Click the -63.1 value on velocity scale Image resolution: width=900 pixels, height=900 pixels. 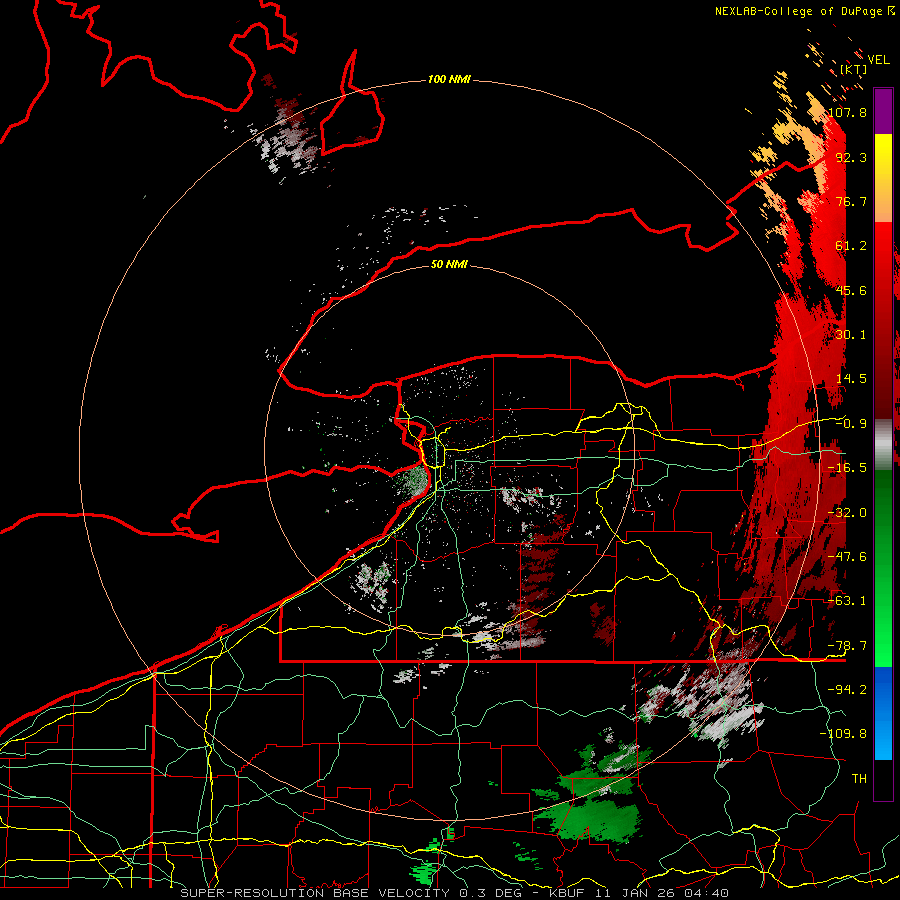point(847,601)
